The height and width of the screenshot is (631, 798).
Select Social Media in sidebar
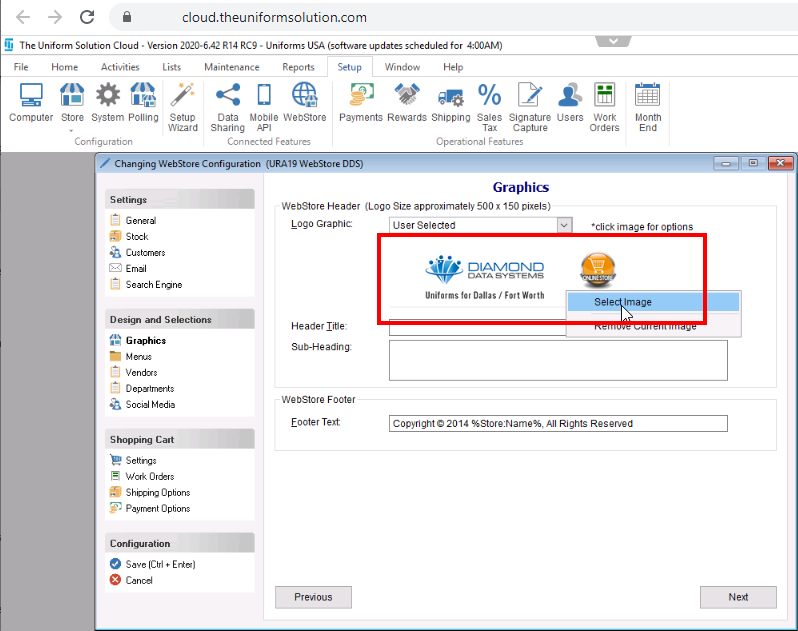(142, 405)
